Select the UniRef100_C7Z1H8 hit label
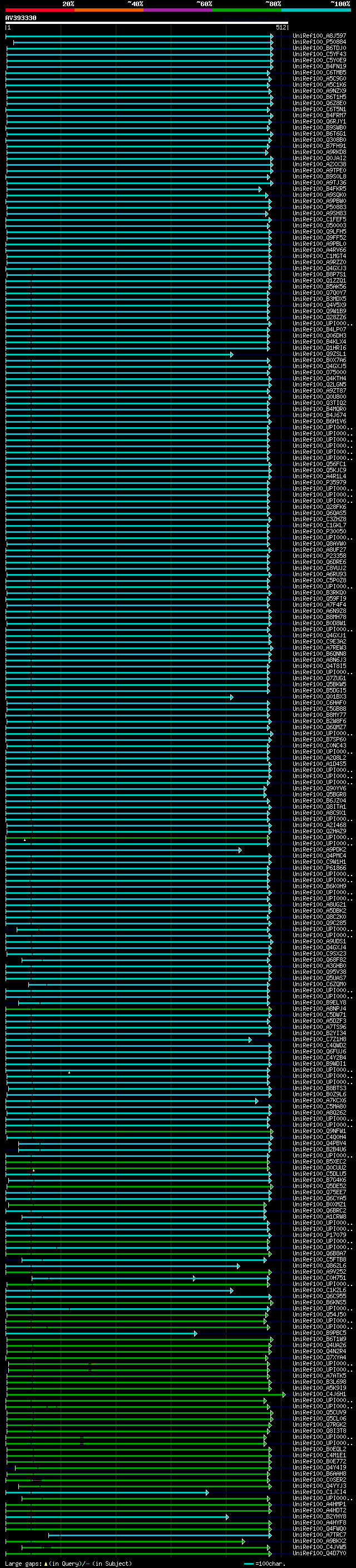The width and height of the screenshot is (356, 1568). pos(319,1039)
